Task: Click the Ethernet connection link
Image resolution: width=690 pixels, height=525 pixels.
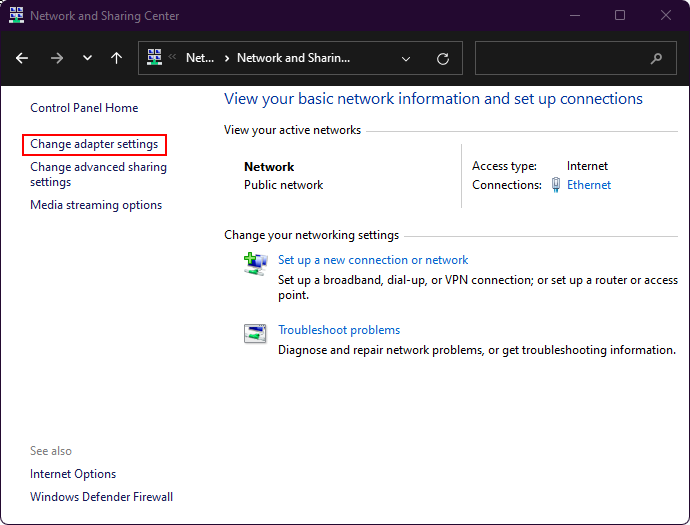Action: 589,185
